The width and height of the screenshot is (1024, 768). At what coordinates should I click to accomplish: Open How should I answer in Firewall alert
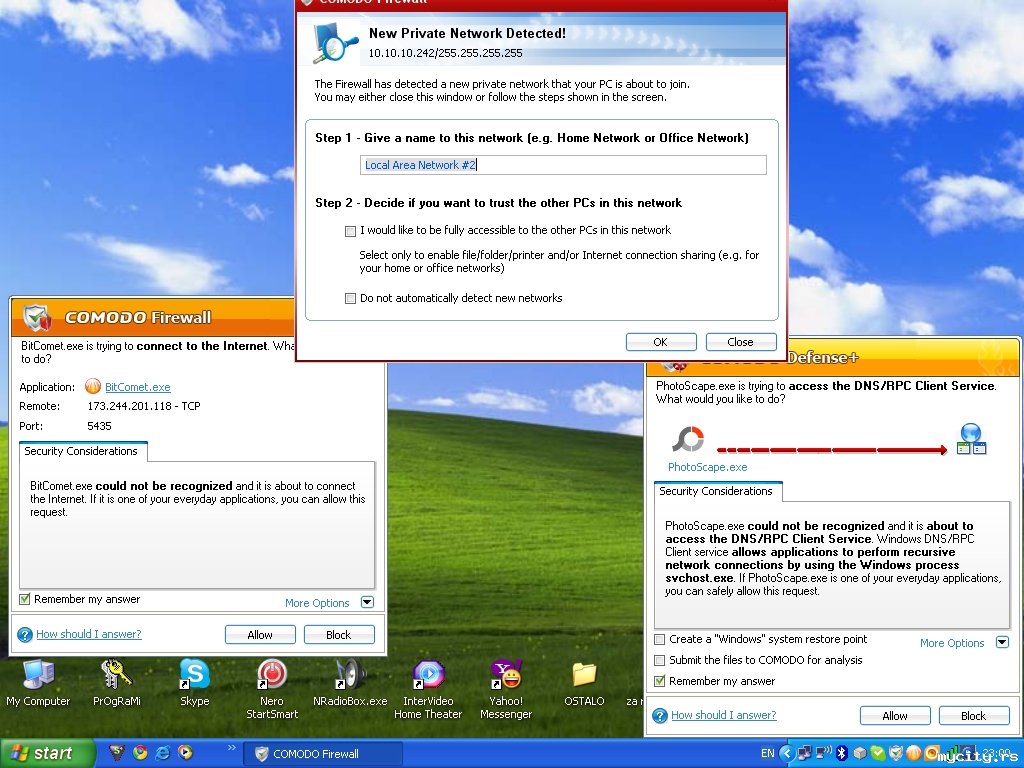click(89, 634)
